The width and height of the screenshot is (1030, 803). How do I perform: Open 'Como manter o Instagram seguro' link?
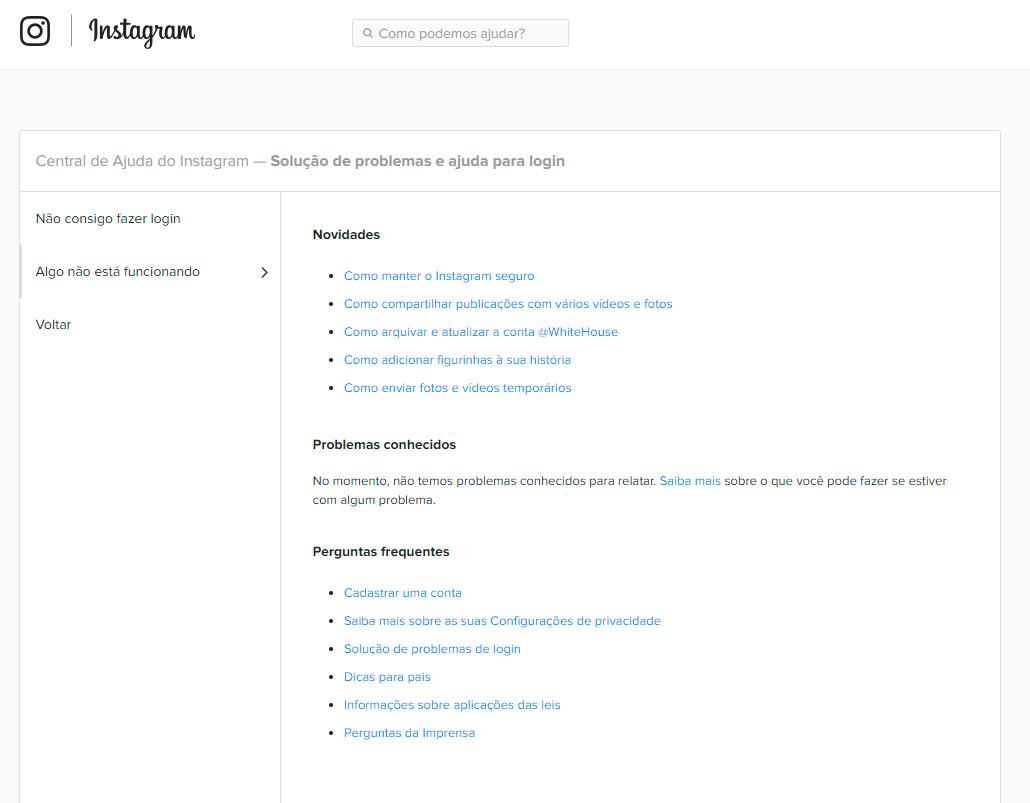[x=439, y=276]
